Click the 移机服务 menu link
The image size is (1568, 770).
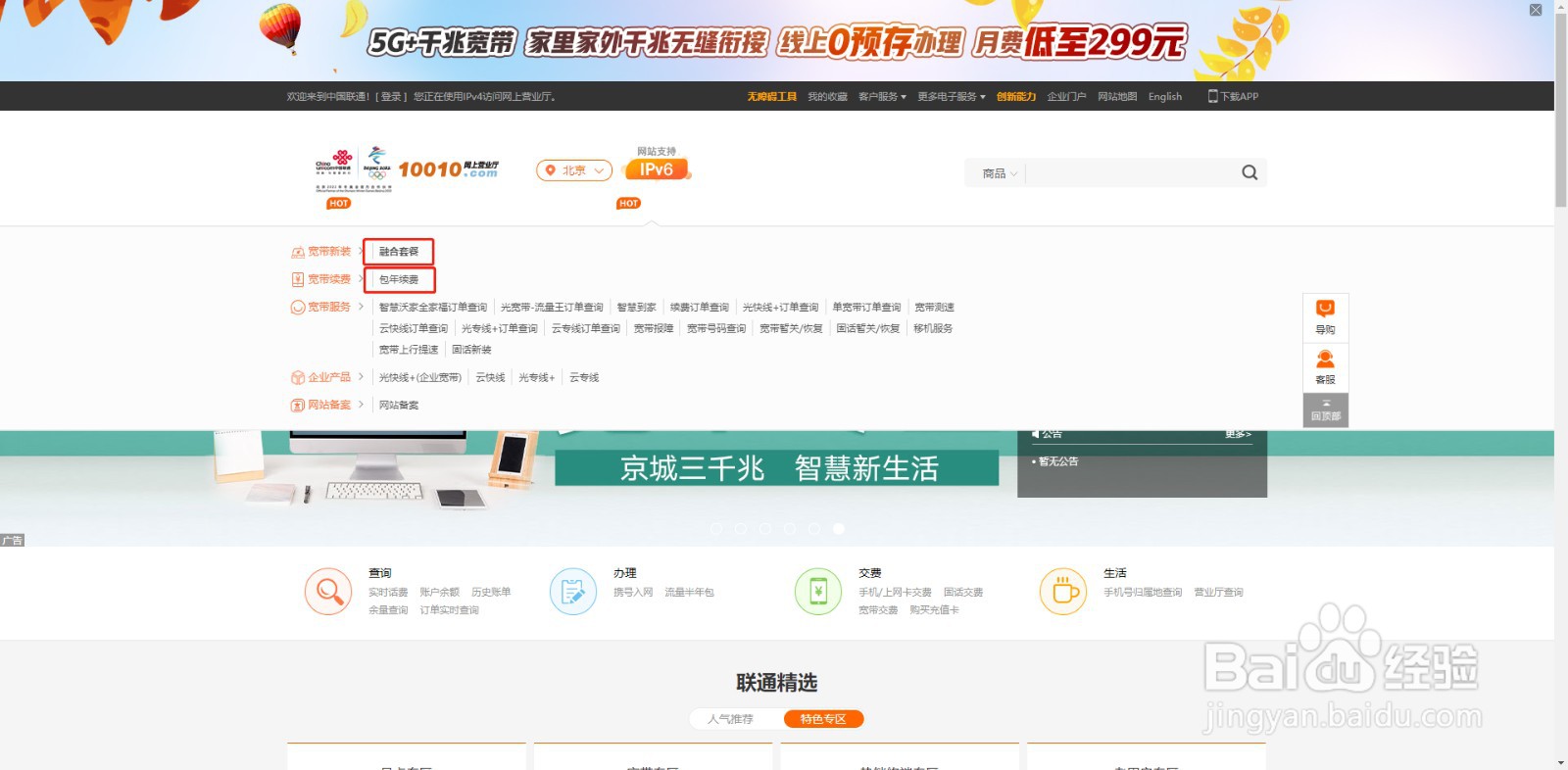click(x=933, y=328)
